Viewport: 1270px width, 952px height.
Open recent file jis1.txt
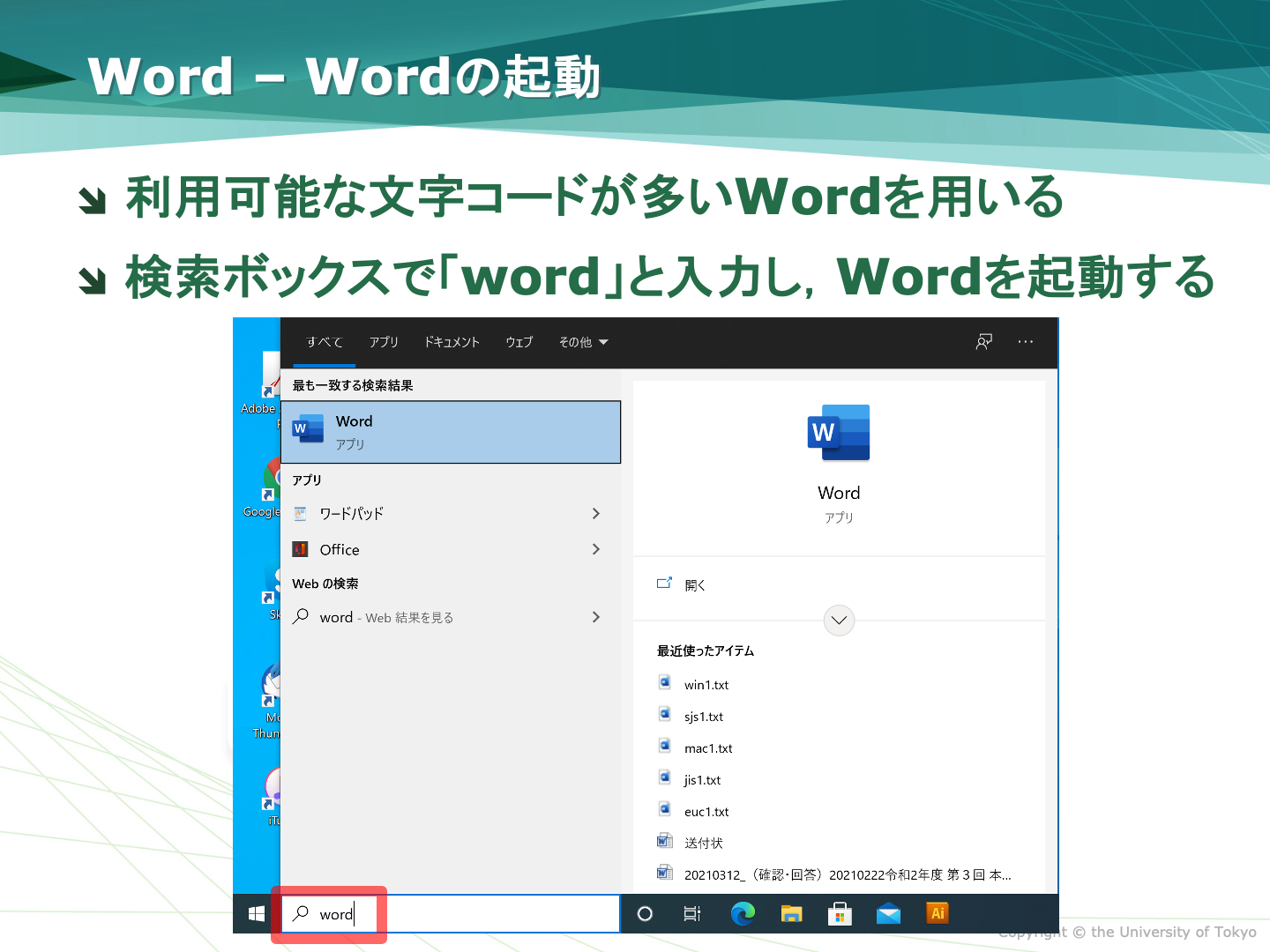click(x=702, y=780)
